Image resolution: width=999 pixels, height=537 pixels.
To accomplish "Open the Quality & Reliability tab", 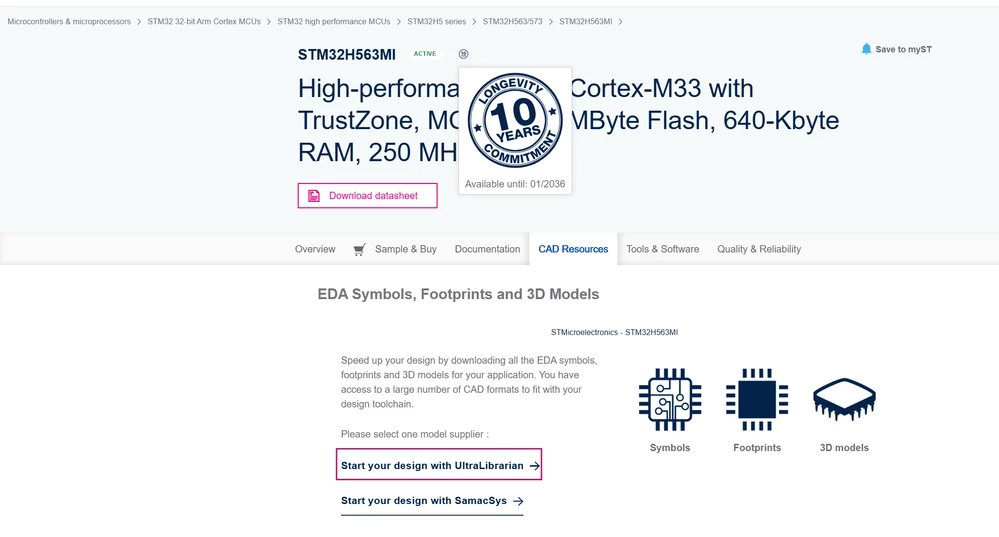I will pyautogui.click(x=759, y=249).
